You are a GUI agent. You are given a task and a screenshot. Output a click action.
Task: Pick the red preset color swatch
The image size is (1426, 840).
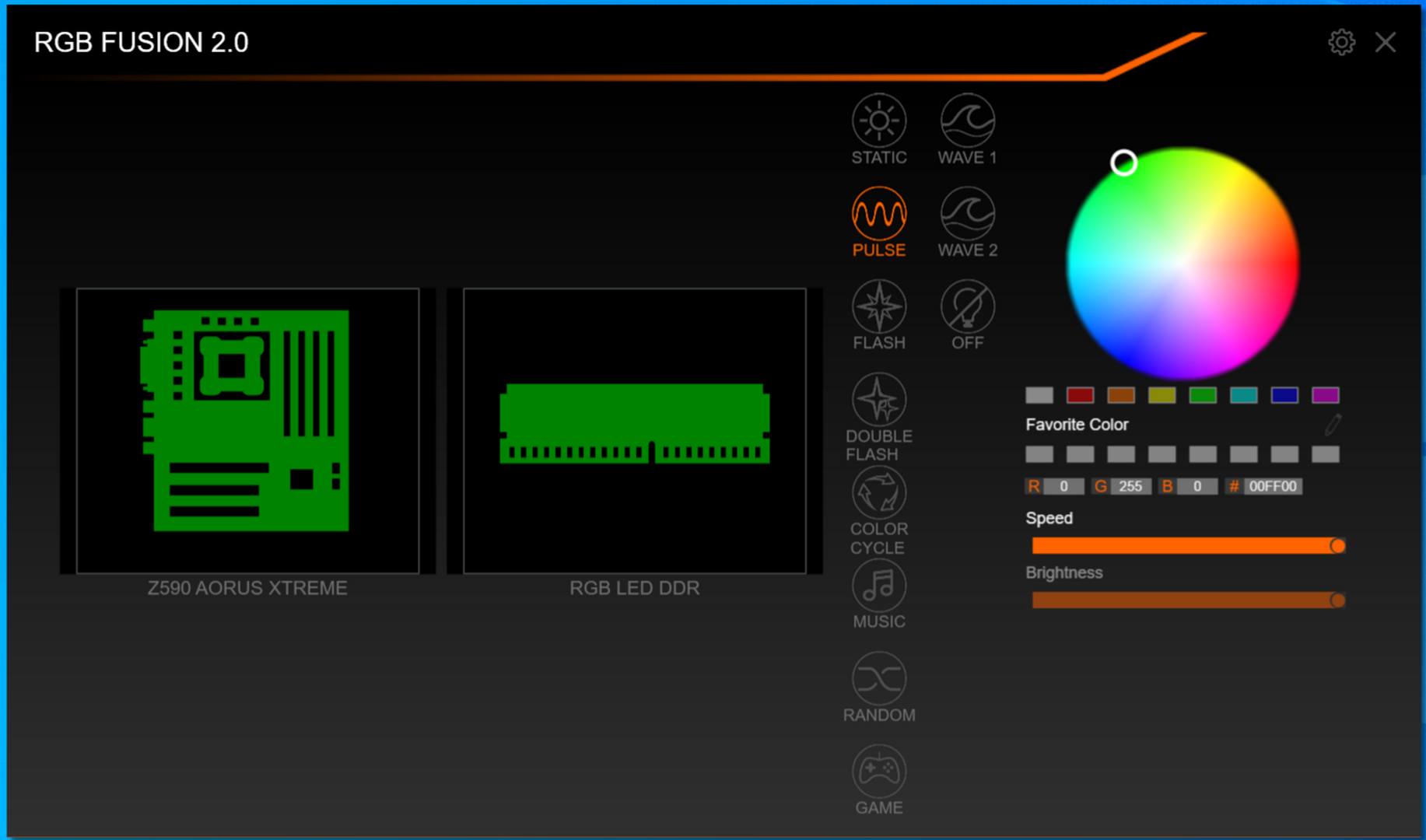pos(1080,395)
